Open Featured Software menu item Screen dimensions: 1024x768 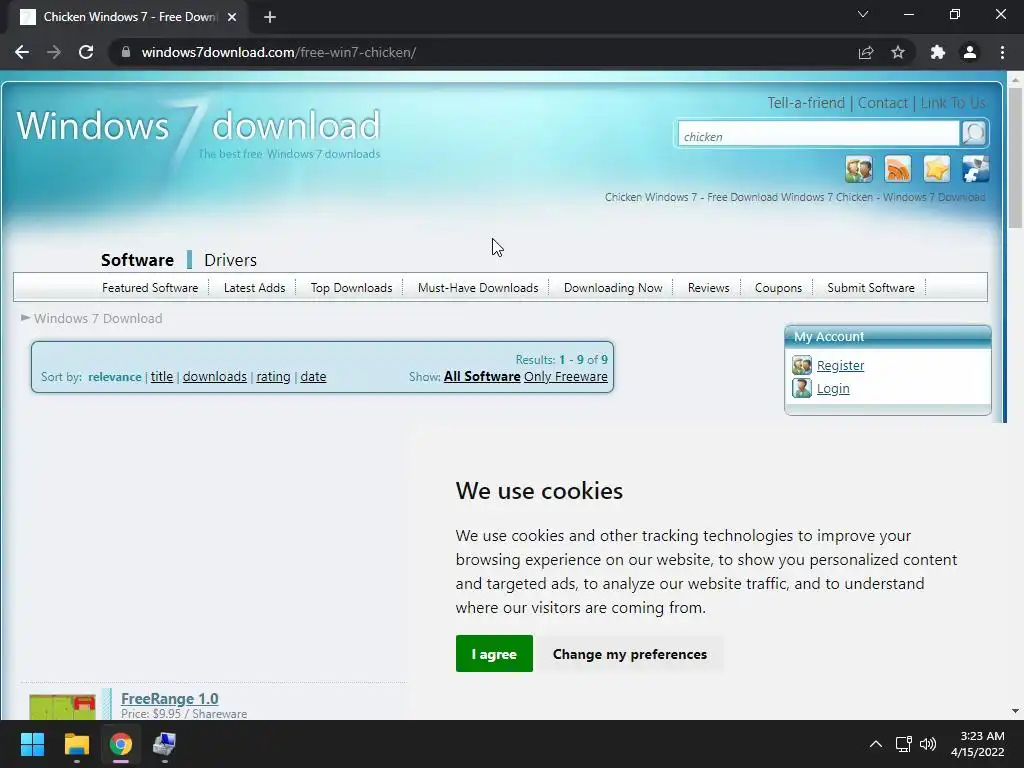tap(150, 288)
